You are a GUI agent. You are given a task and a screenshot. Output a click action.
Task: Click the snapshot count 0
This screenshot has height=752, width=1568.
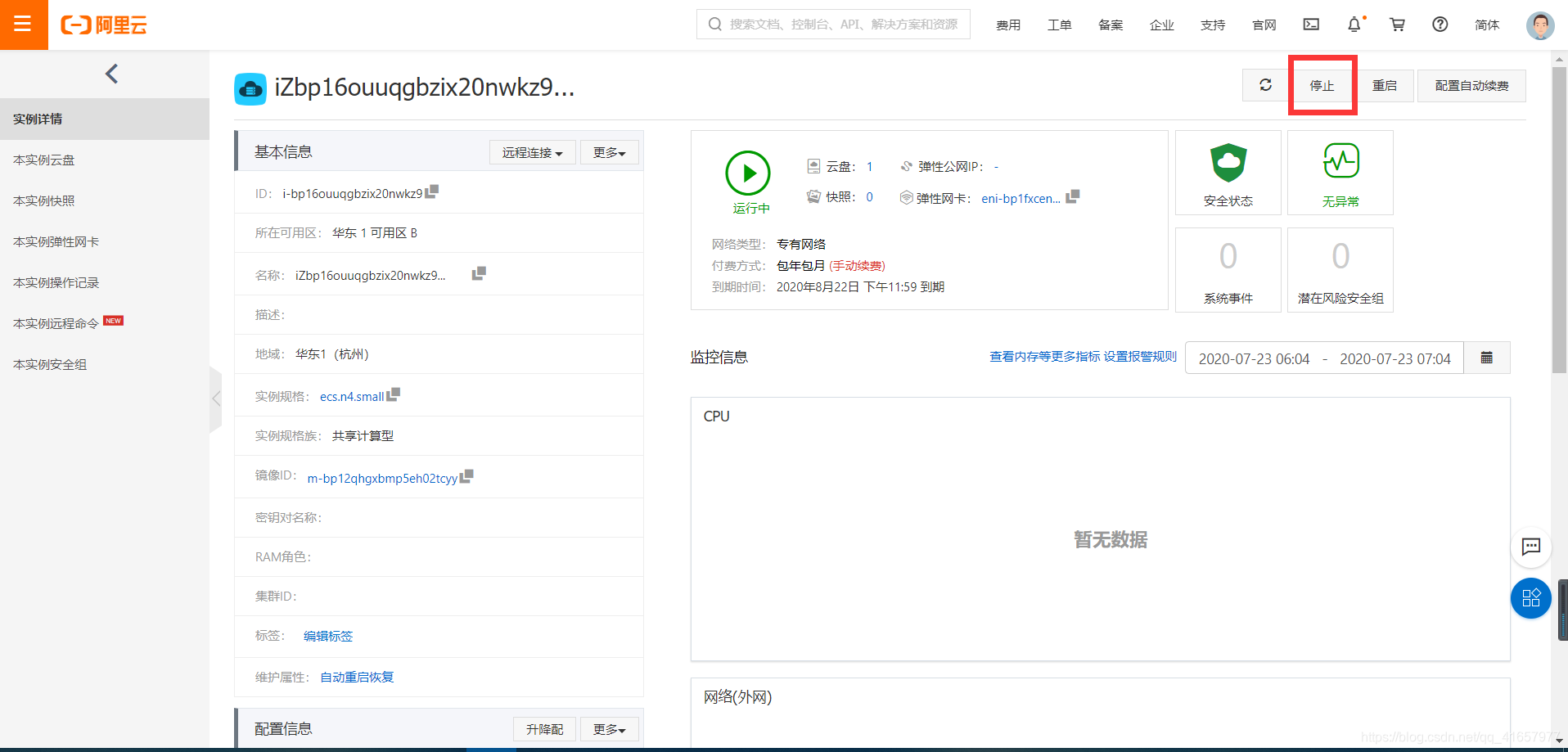[x=870, y=197]
